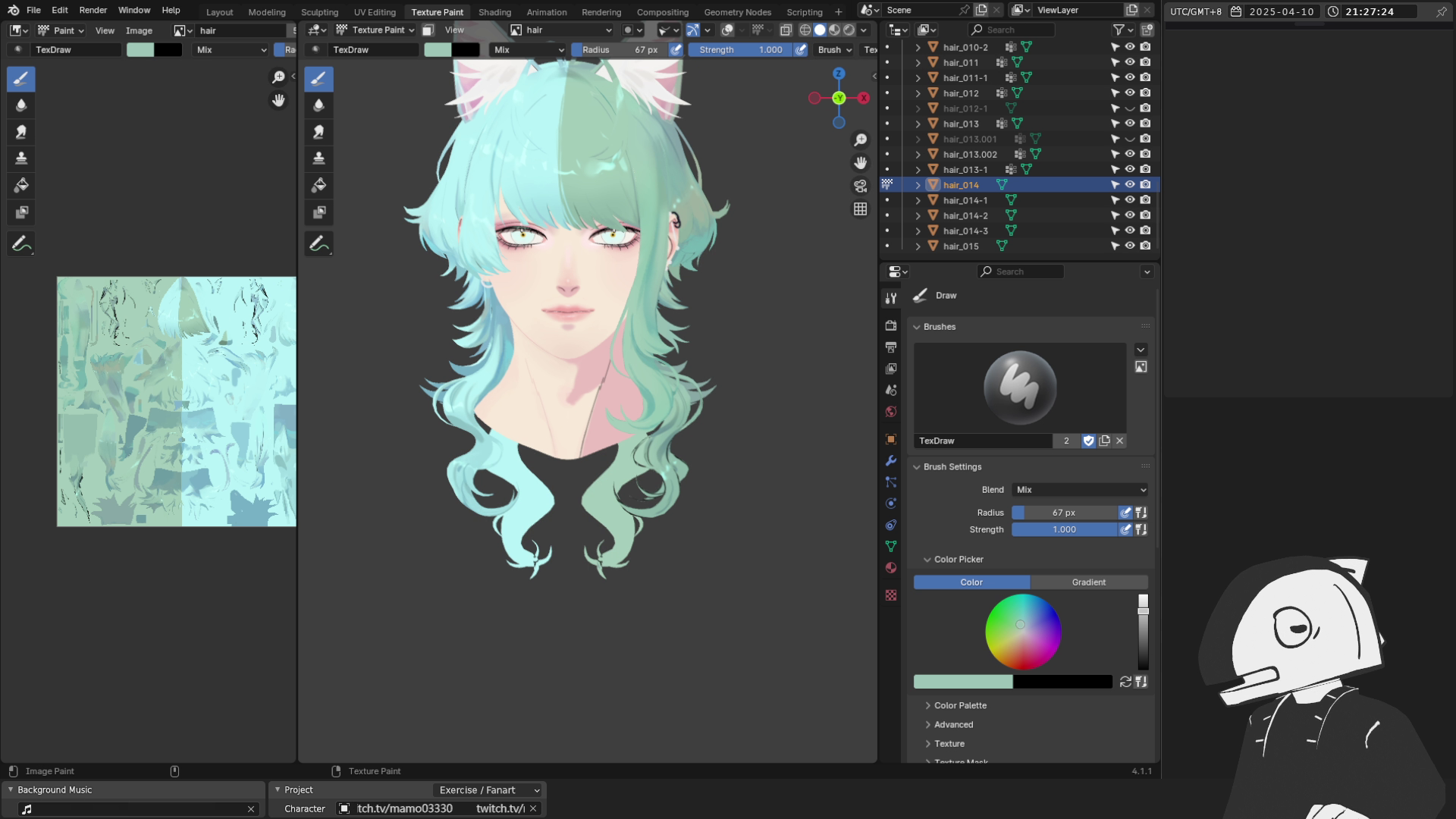Select the Gradient color mode button
This screenshot has height=819, width=1456.
(1089, 582)
